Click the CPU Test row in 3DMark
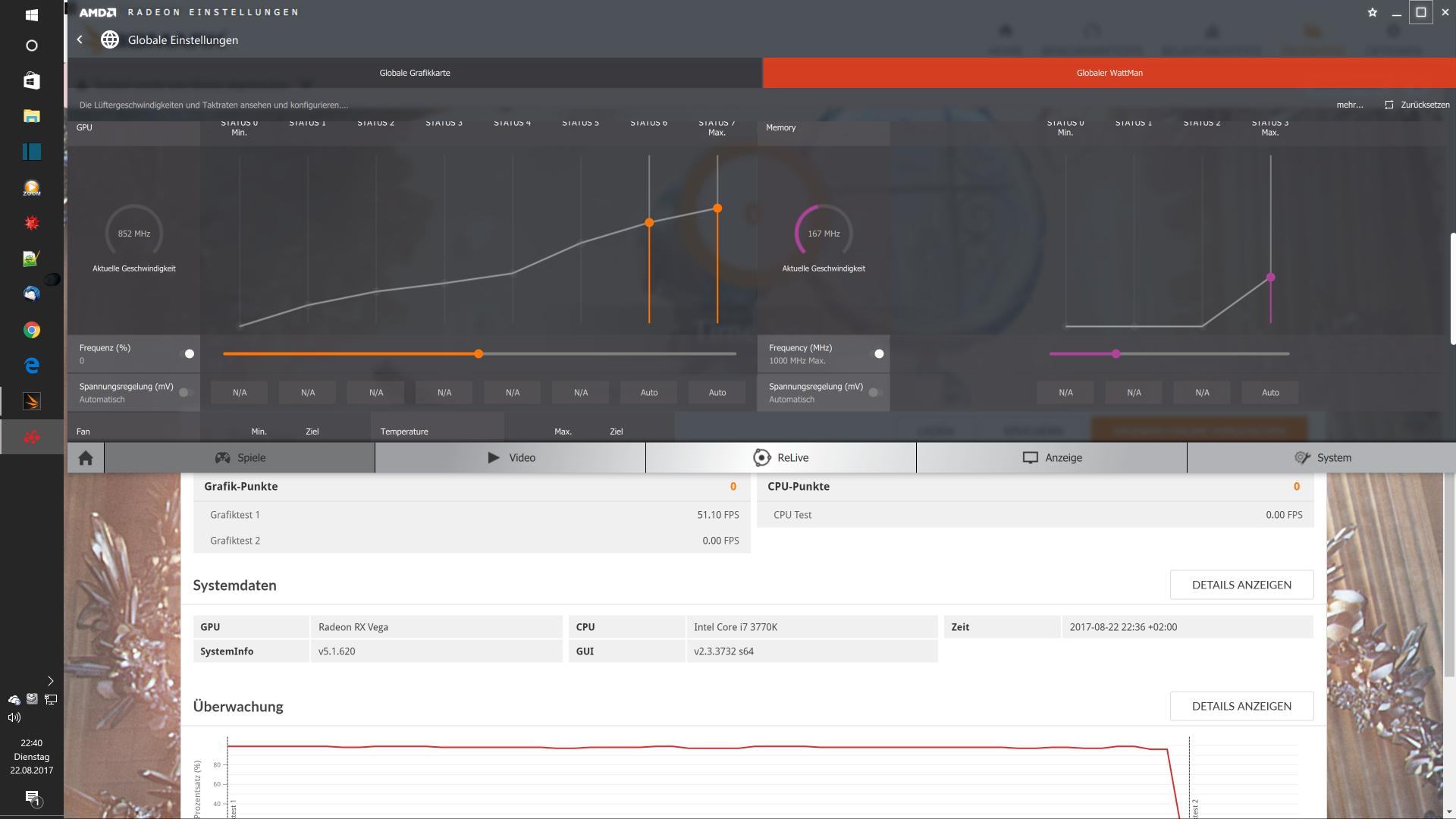Image resolution: width=1456 pixels, height=819 pixels. pyautogui.click(x=1035, y=515)
